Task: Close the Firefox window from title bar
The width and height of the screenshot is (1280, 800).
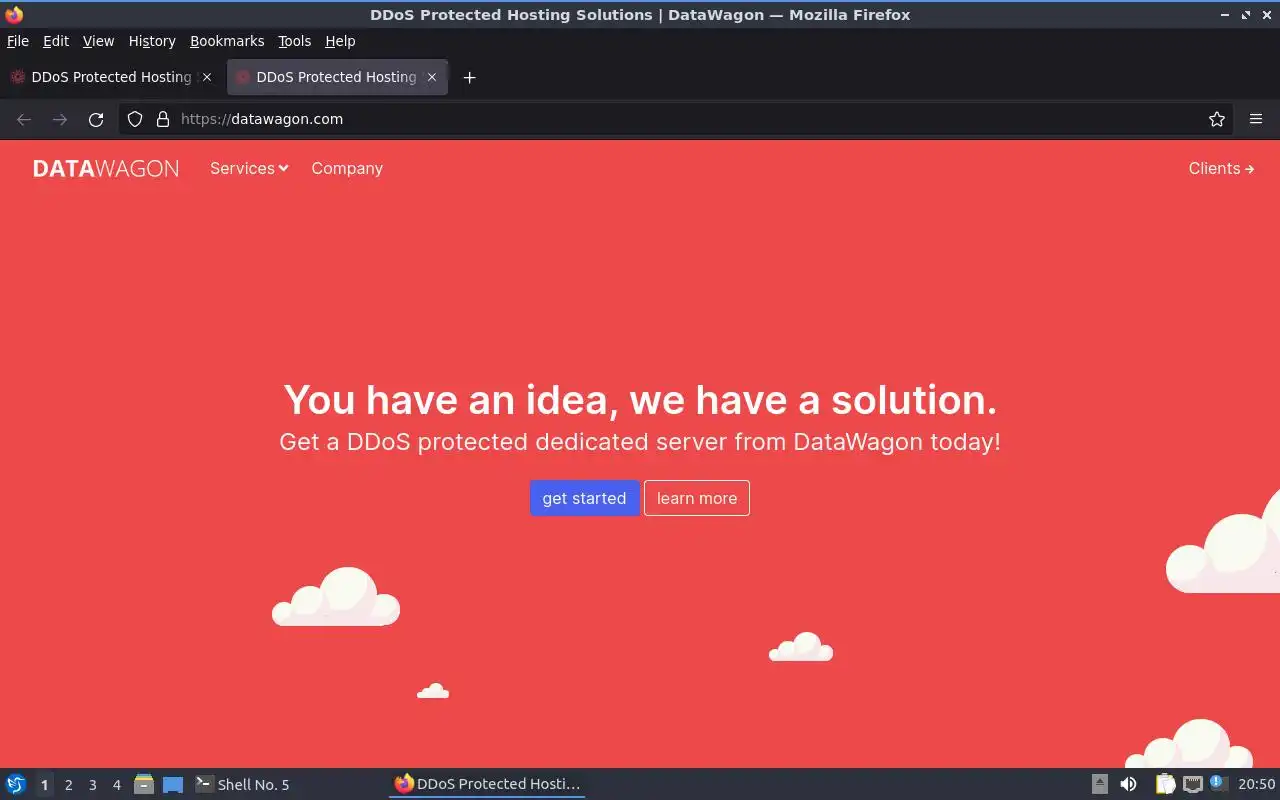Action: pos(1266,15)
